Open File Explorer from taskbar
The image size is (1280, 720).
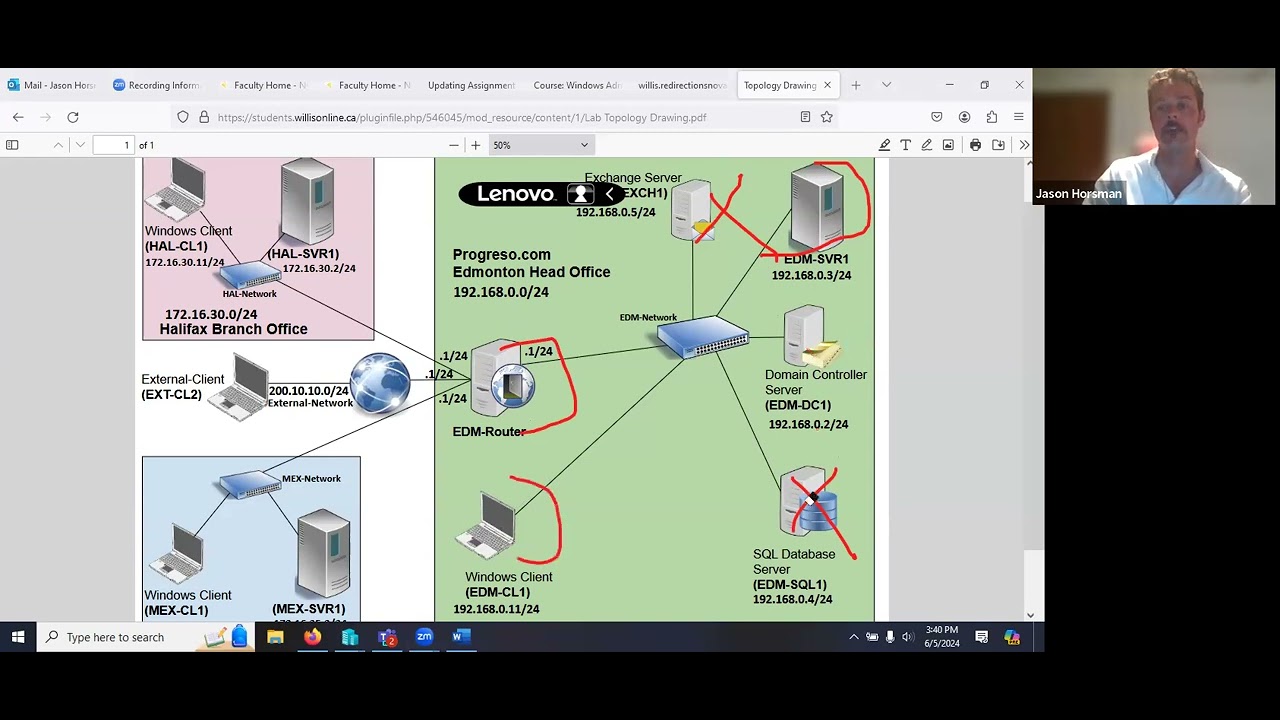coord(275,637)
